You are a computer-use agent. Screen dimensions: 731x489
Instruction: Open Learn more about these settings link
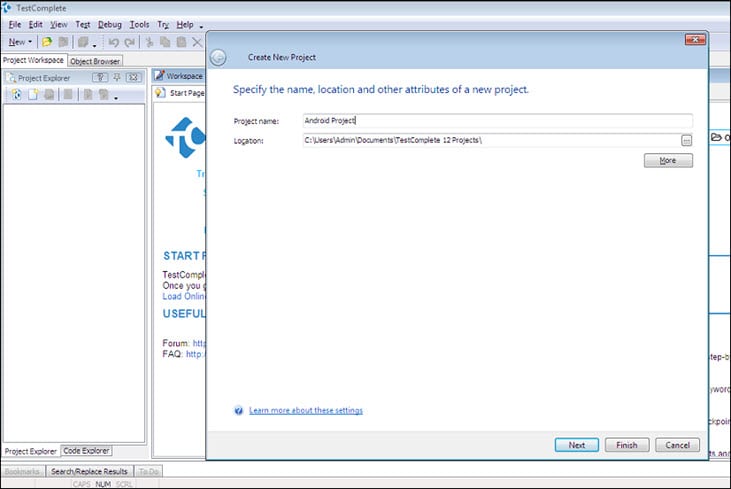(305, 410)
